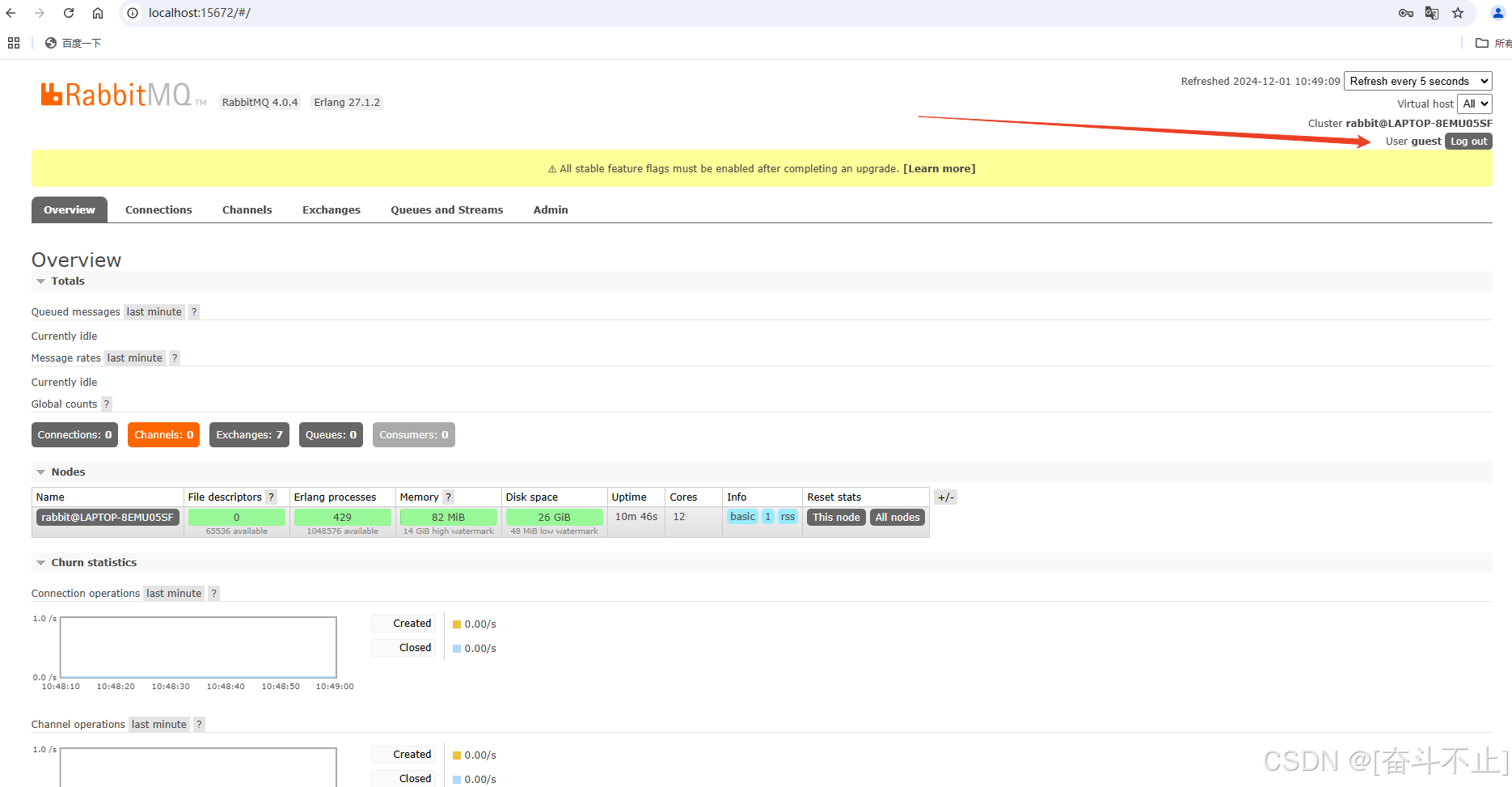This screenshot has height=787, width=1512.
Task: Open Connections: 0 count button
Action: click(74, 435)
